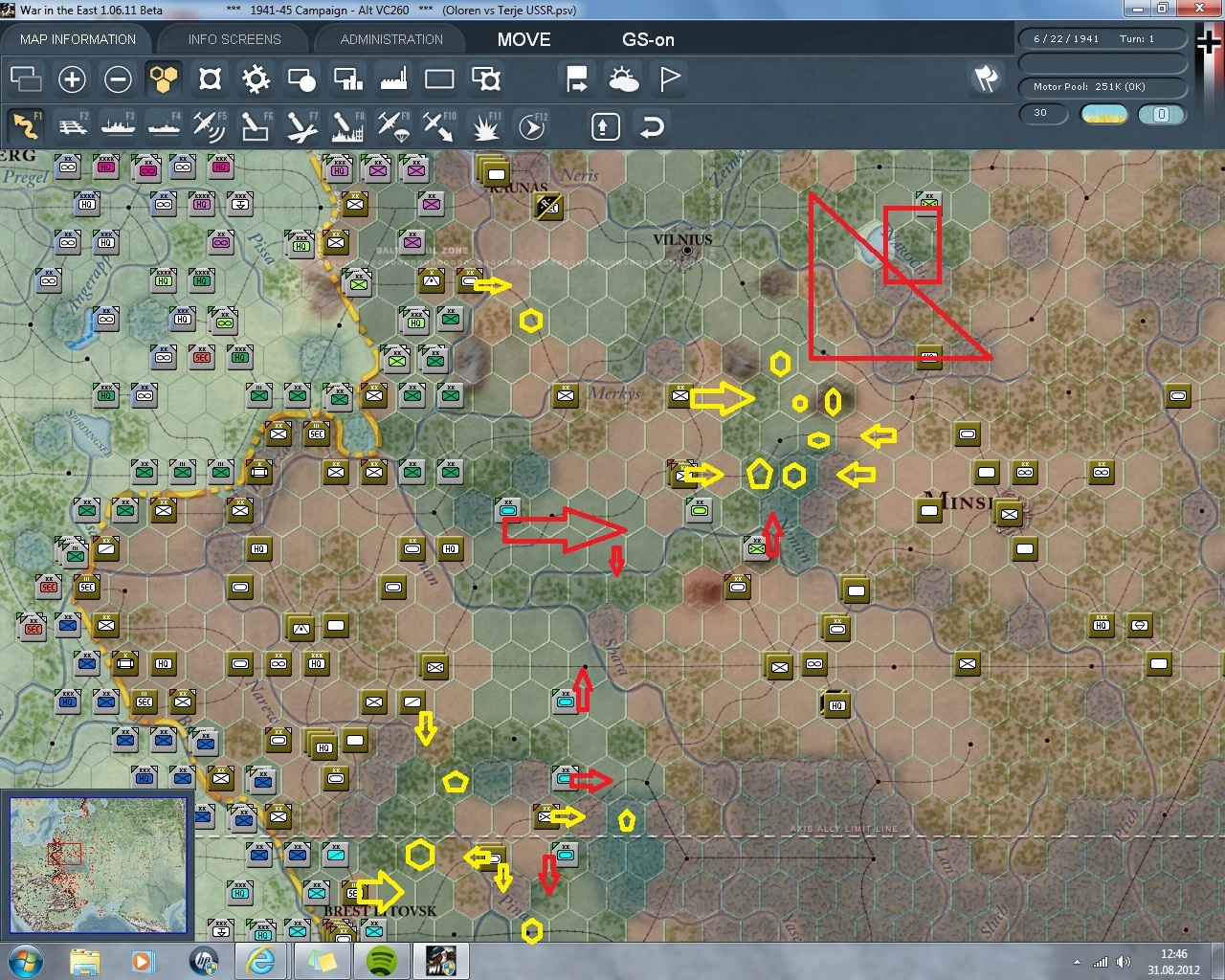Open the ADMINISTRATION tab
The width and height of the screenshot is (1225, 980).
[391, 39]
